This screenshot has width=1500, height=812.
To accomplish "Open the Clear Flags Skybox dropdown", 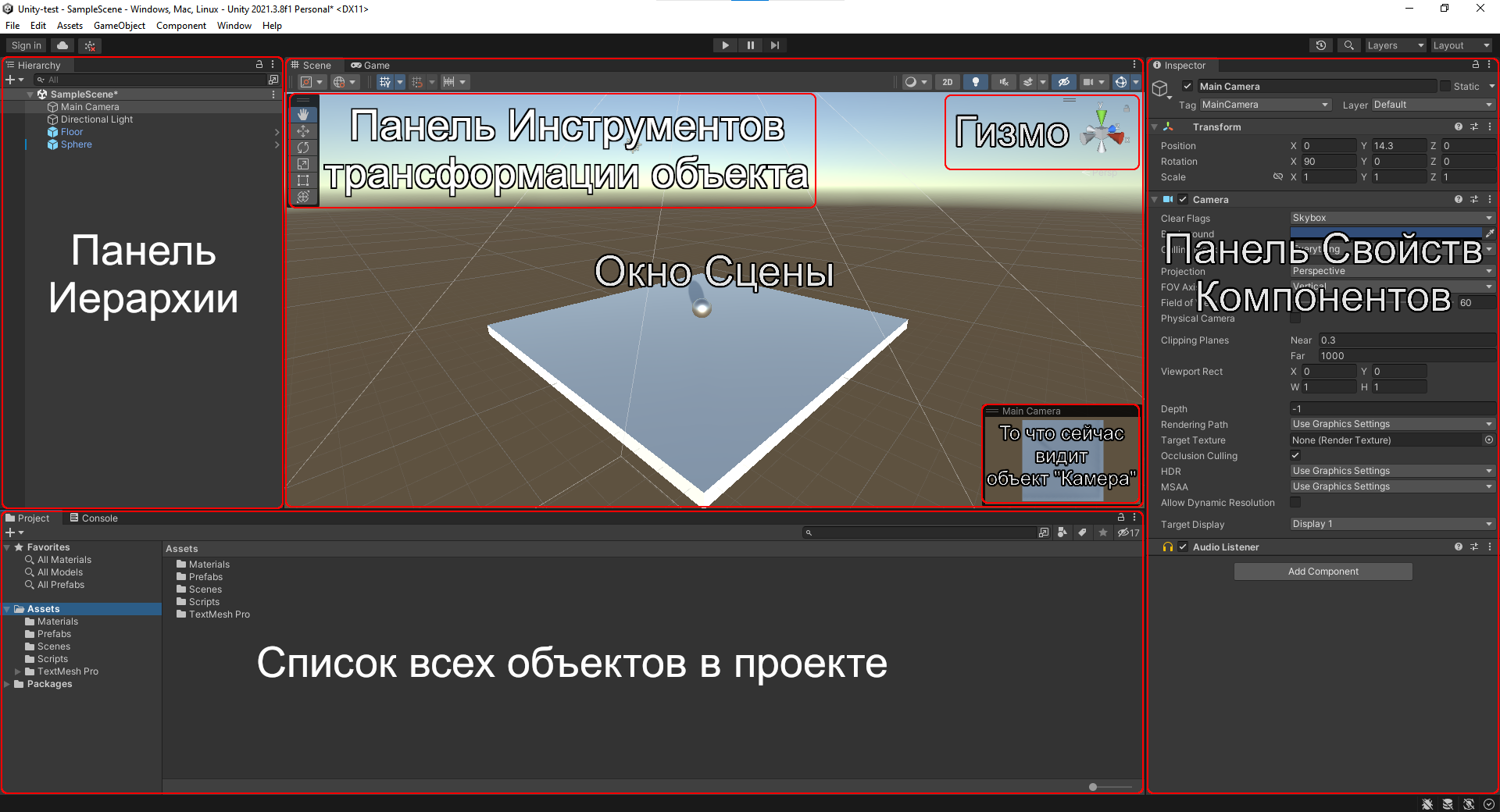I will pos(1392,218).
